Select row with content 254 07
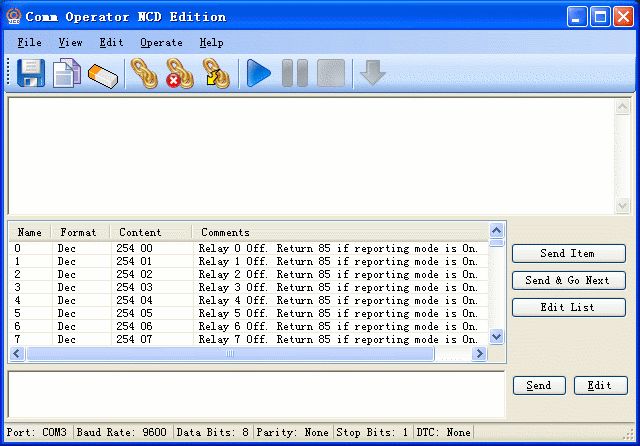 tap(249, 339)
